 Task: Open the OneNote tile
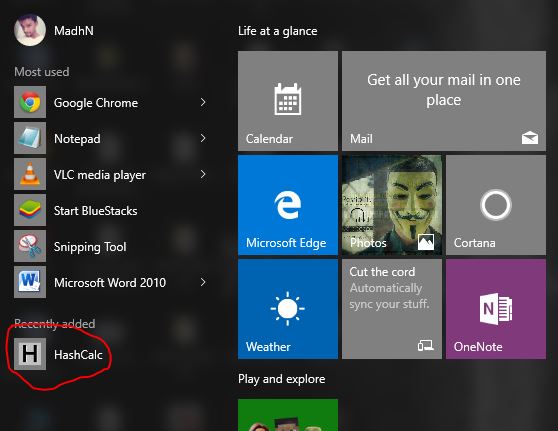click(x=496, y=309)
